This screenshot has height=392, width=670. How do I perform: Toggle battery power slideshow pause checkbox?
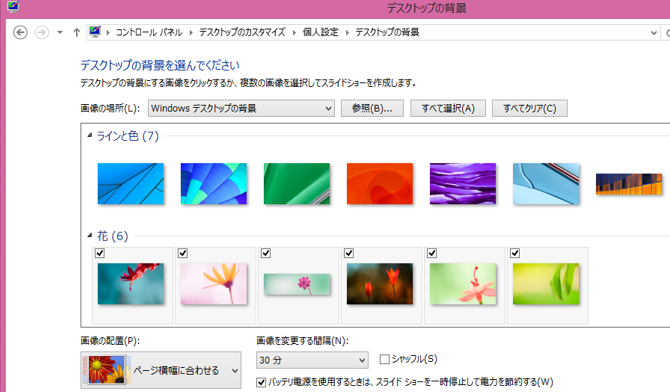[x=261, y=382]
